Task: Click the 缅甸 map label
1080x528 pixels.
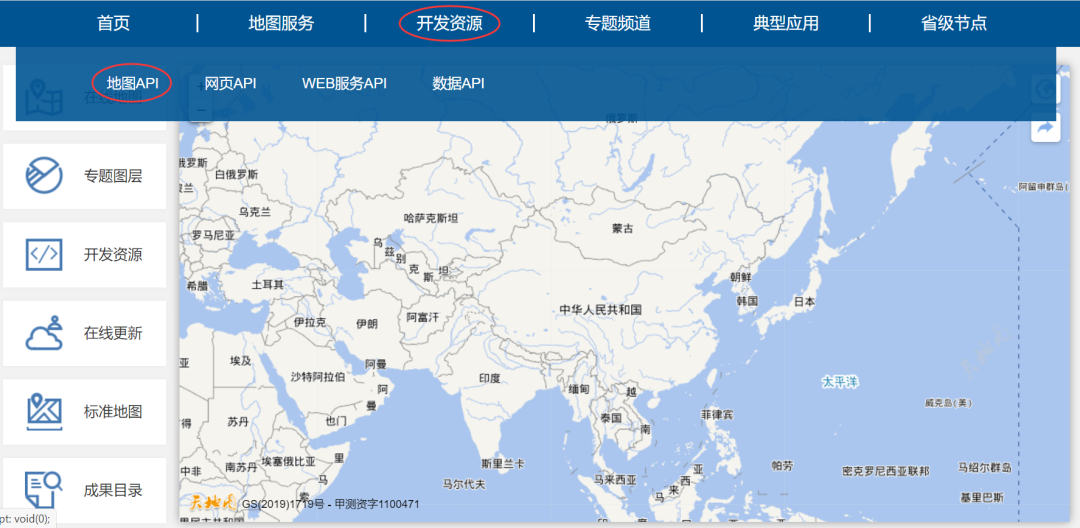Action: click(x=579, y=389)
